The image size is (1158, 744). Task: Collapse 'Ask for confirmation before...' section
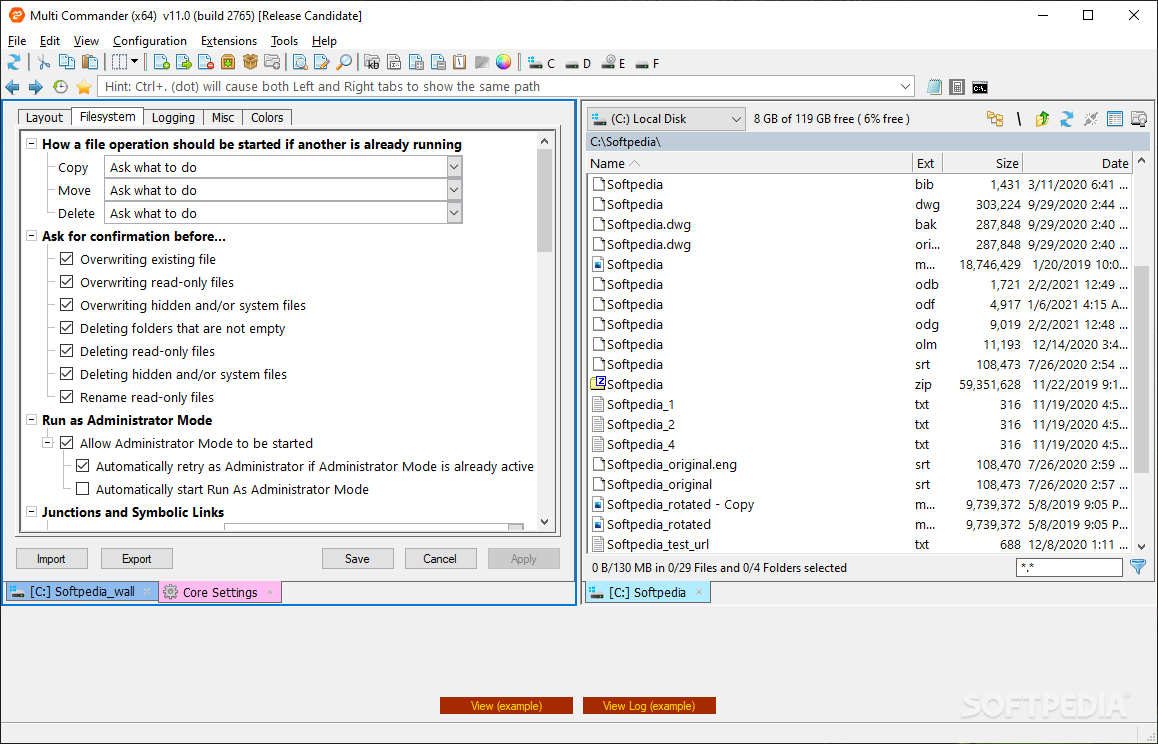32,236
